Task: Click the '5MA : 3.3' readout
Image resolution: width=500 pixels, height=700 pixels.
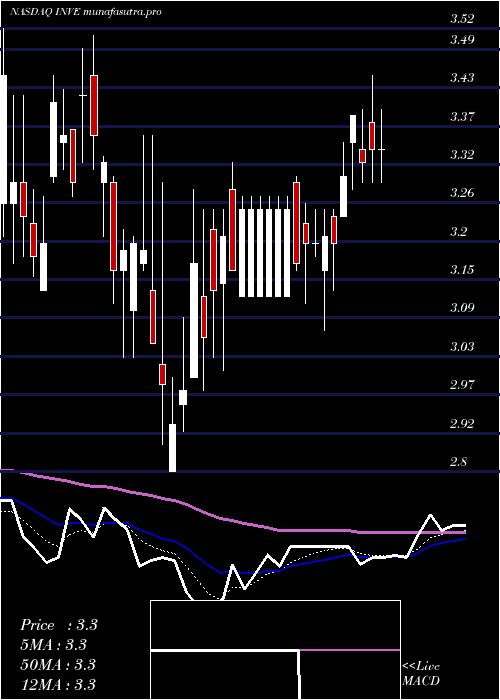Action: (54, 645)
